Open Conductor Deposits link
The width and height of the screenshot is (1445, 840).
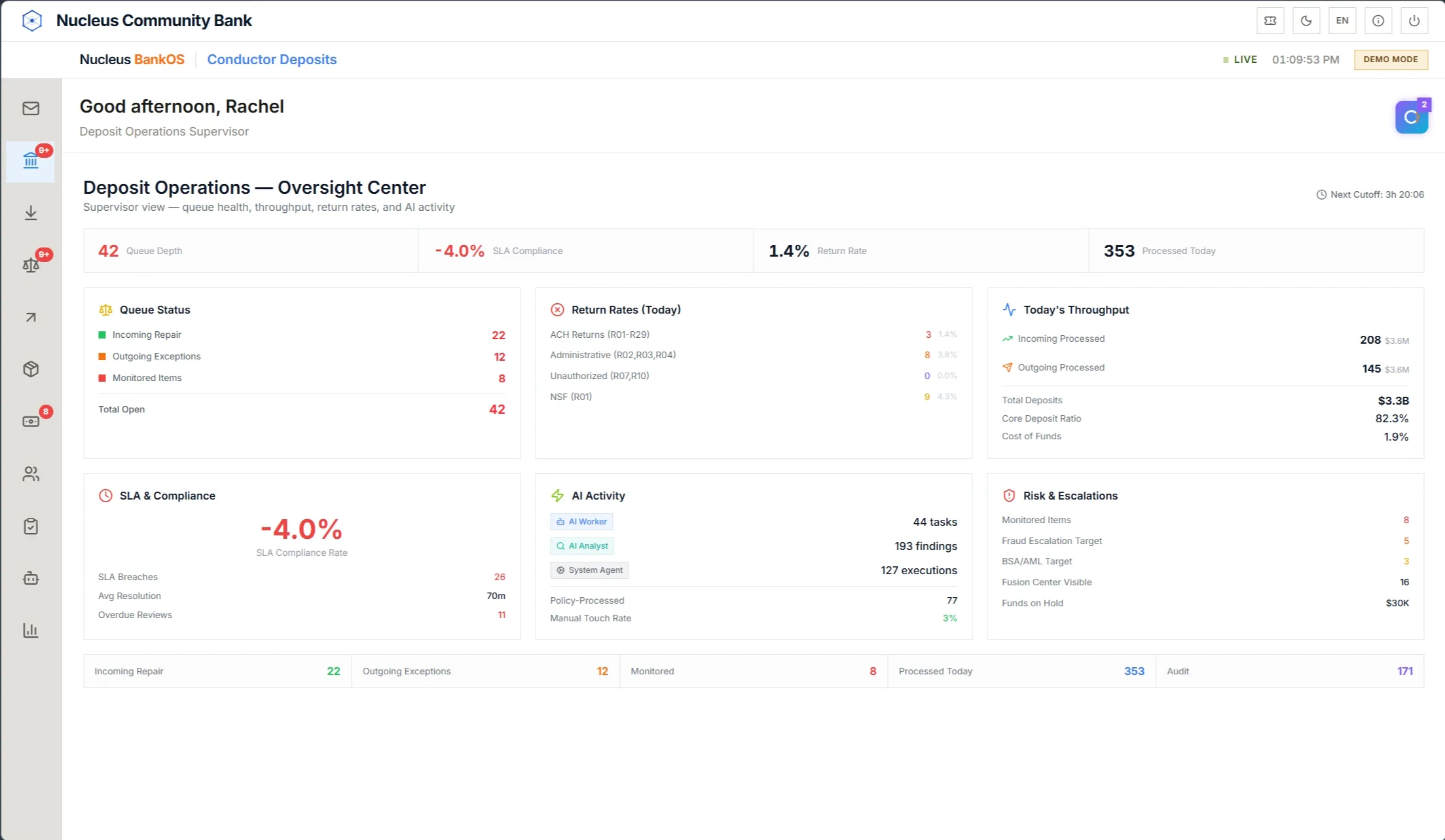[x=272, y=60]
